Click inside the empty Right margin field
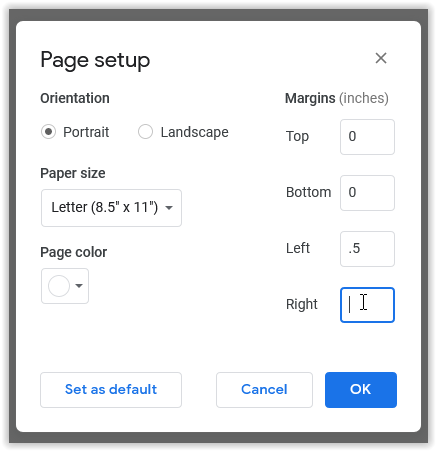436x451 pixels. 367,305
